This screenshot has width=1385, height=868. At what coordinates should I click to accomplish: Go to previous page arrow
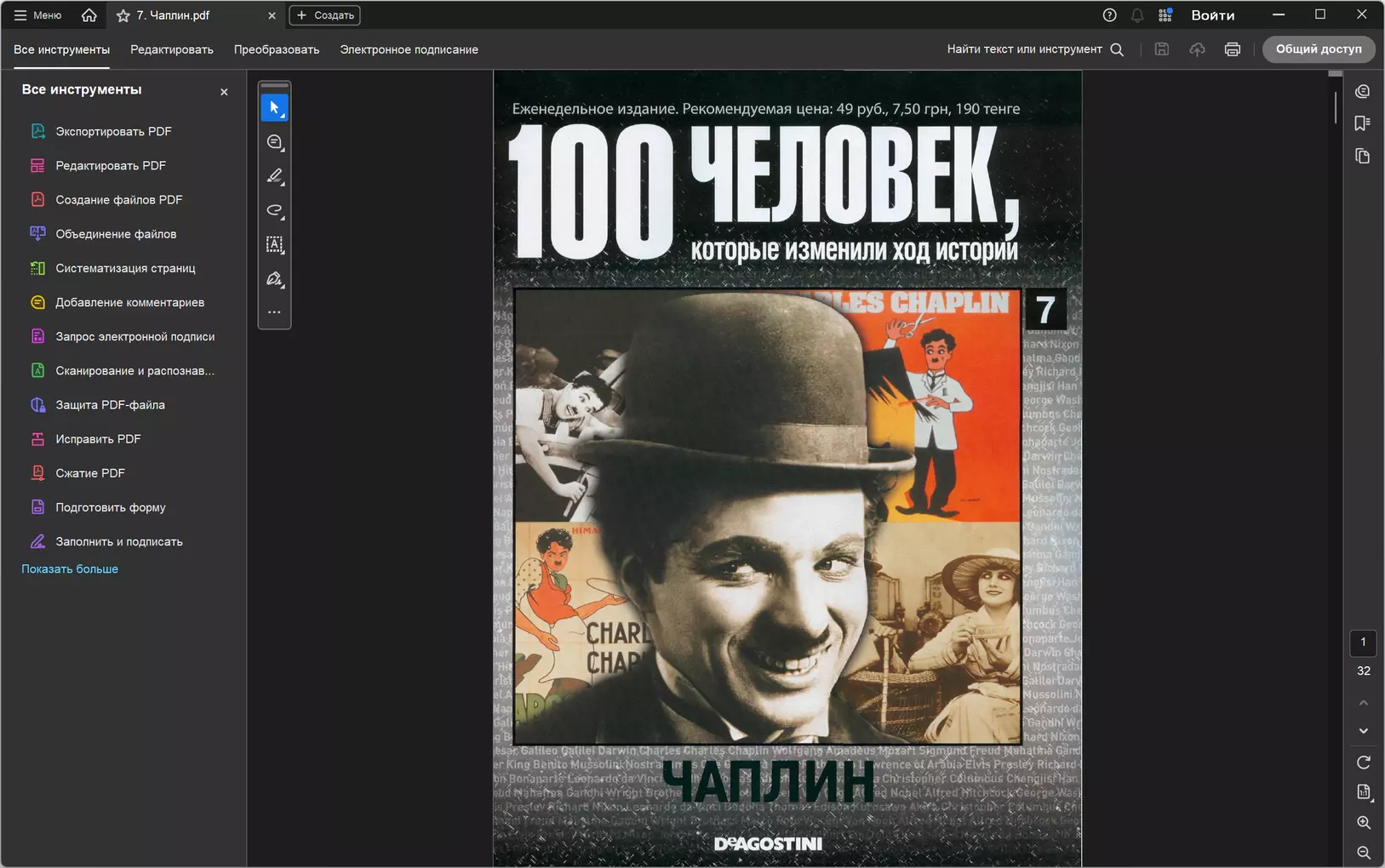1364,703
